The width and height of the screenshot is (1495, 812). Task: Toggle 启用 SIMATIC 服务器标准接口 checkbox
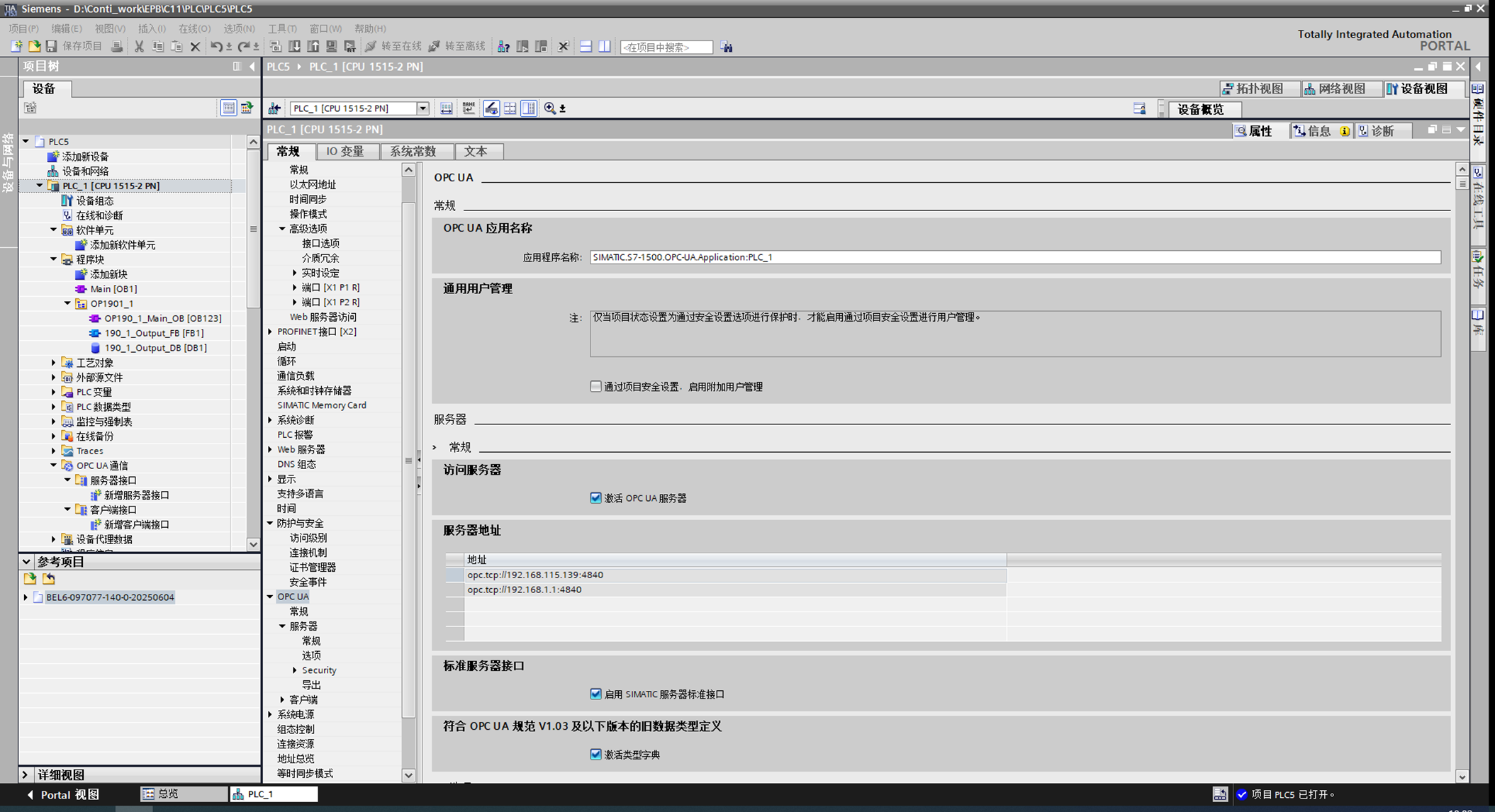(596, 694)
